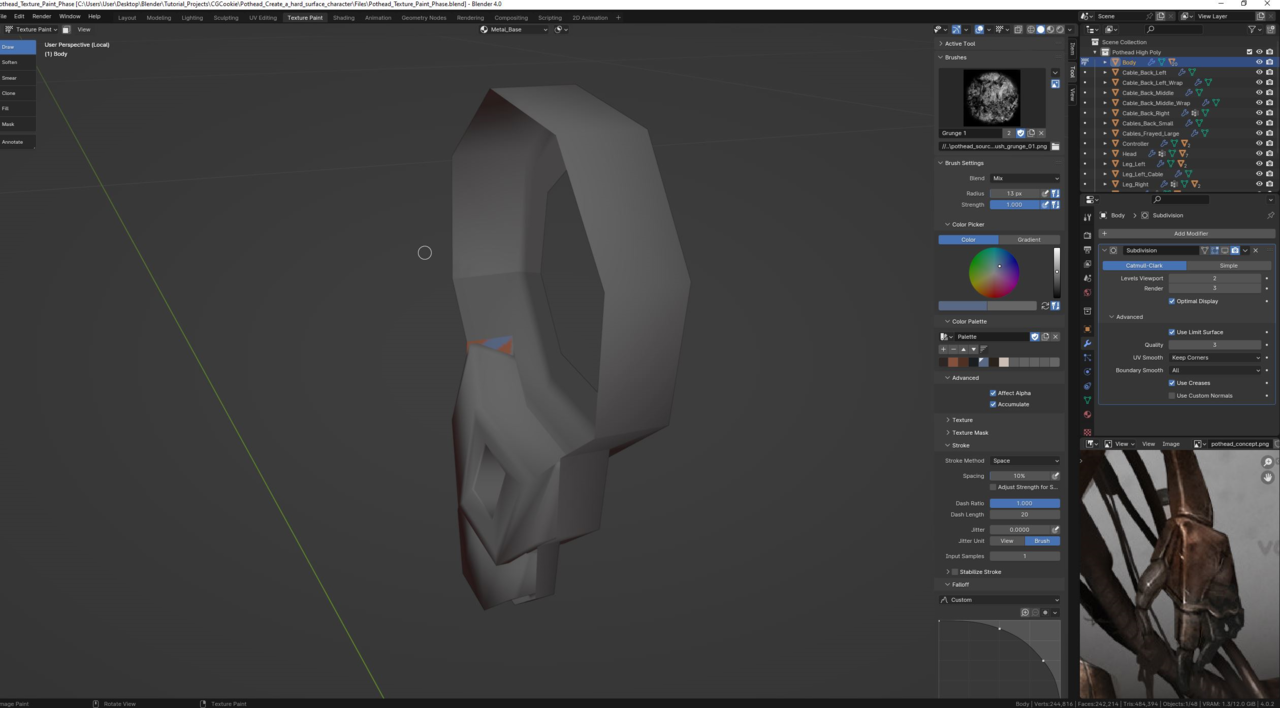
Task: Pick the light beige palette swatch
Action: 1003,362
